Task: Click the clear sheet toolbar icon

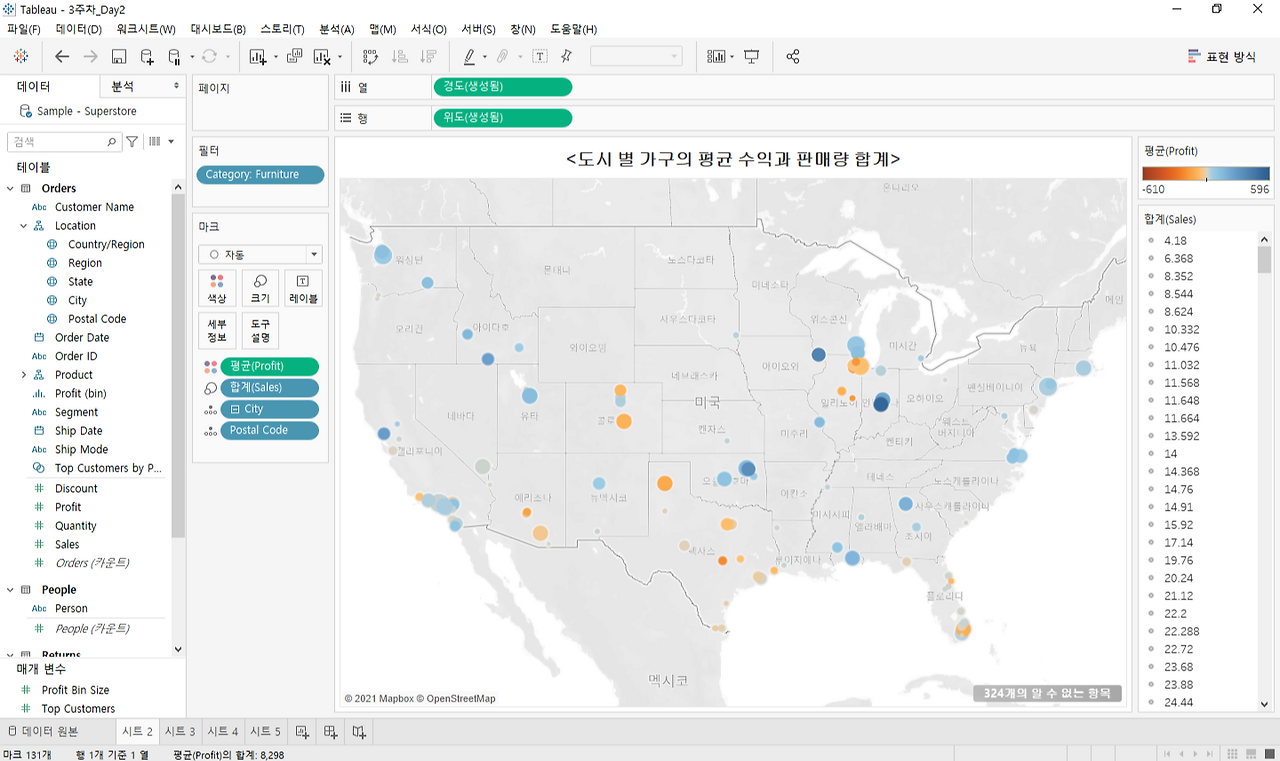Action: (322, 57)
